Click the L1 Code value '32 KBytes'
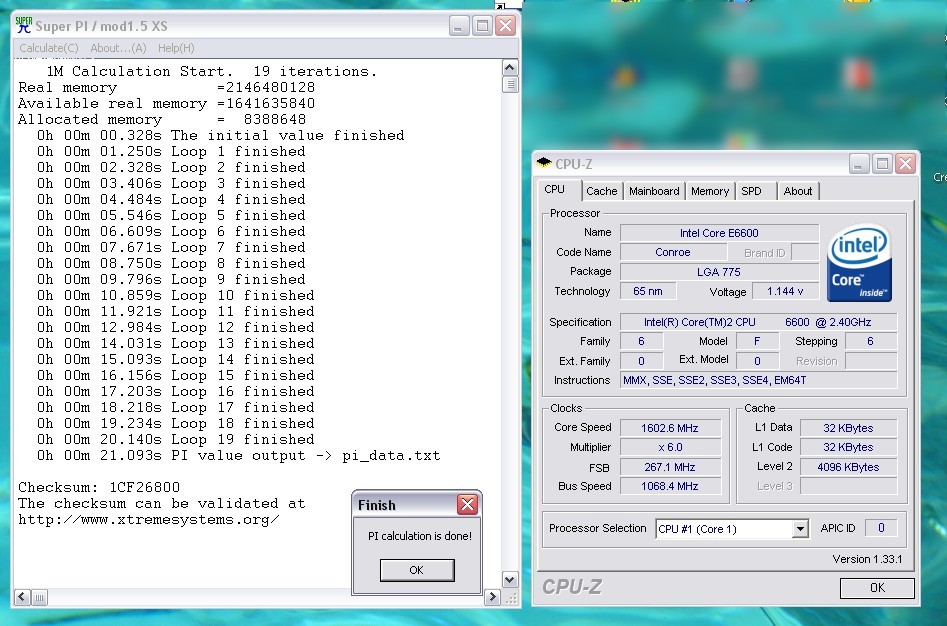The width and height of the screenshot is (947, 626). [x=848, y=447]
